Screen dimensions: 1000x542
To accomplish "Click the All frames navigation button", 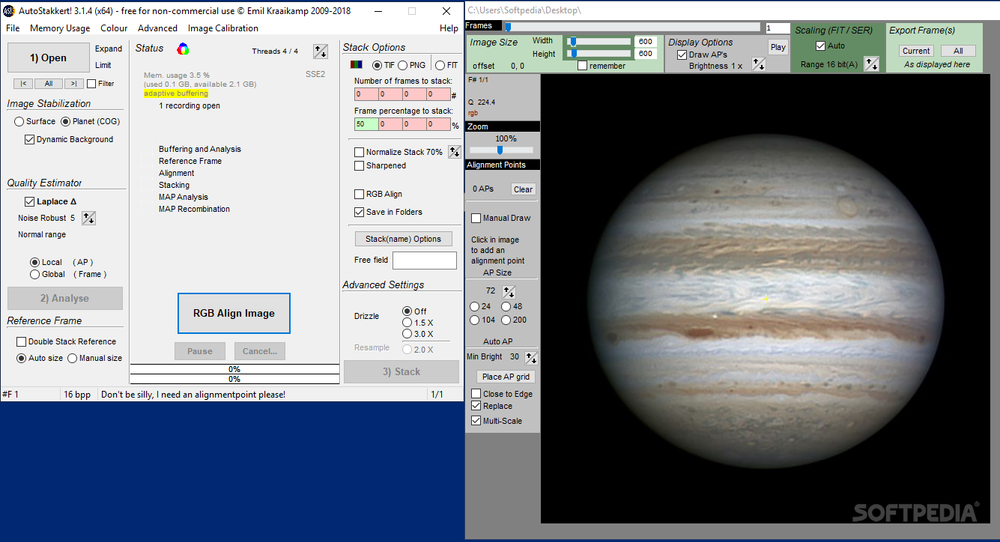I will coord(48,84).
